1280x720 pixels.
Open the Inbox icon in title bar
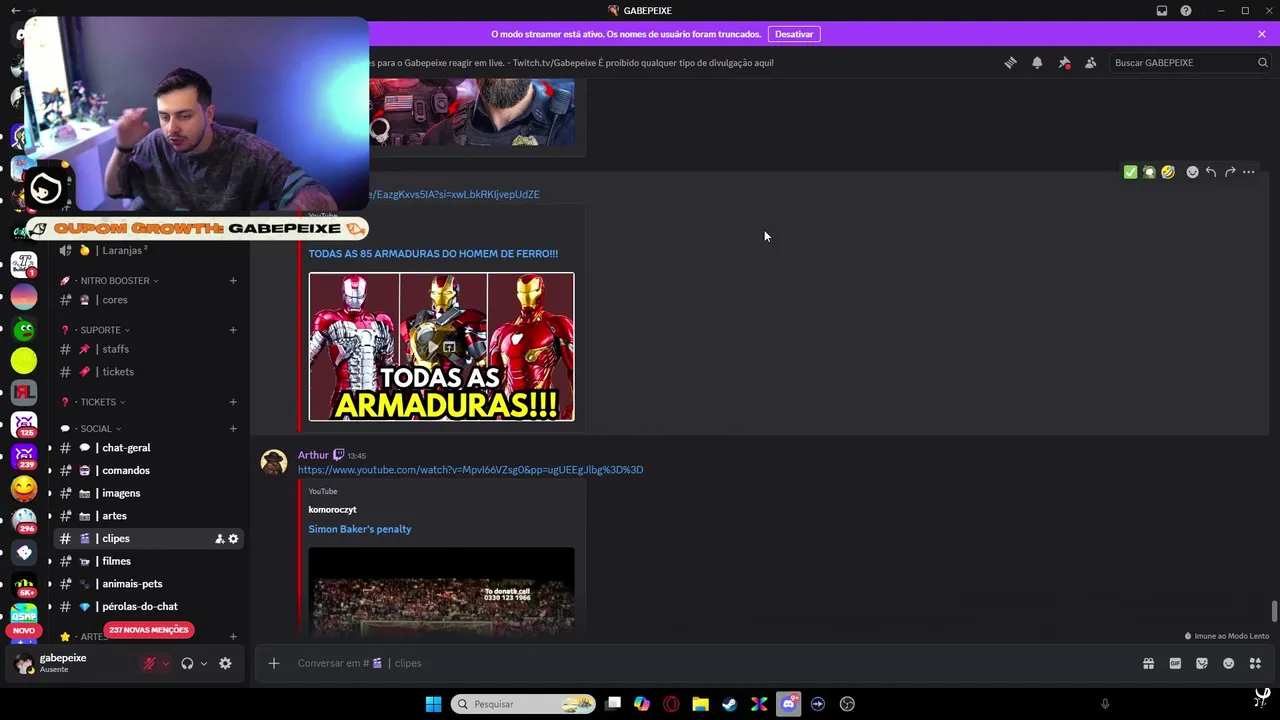tap(1162, 11)
